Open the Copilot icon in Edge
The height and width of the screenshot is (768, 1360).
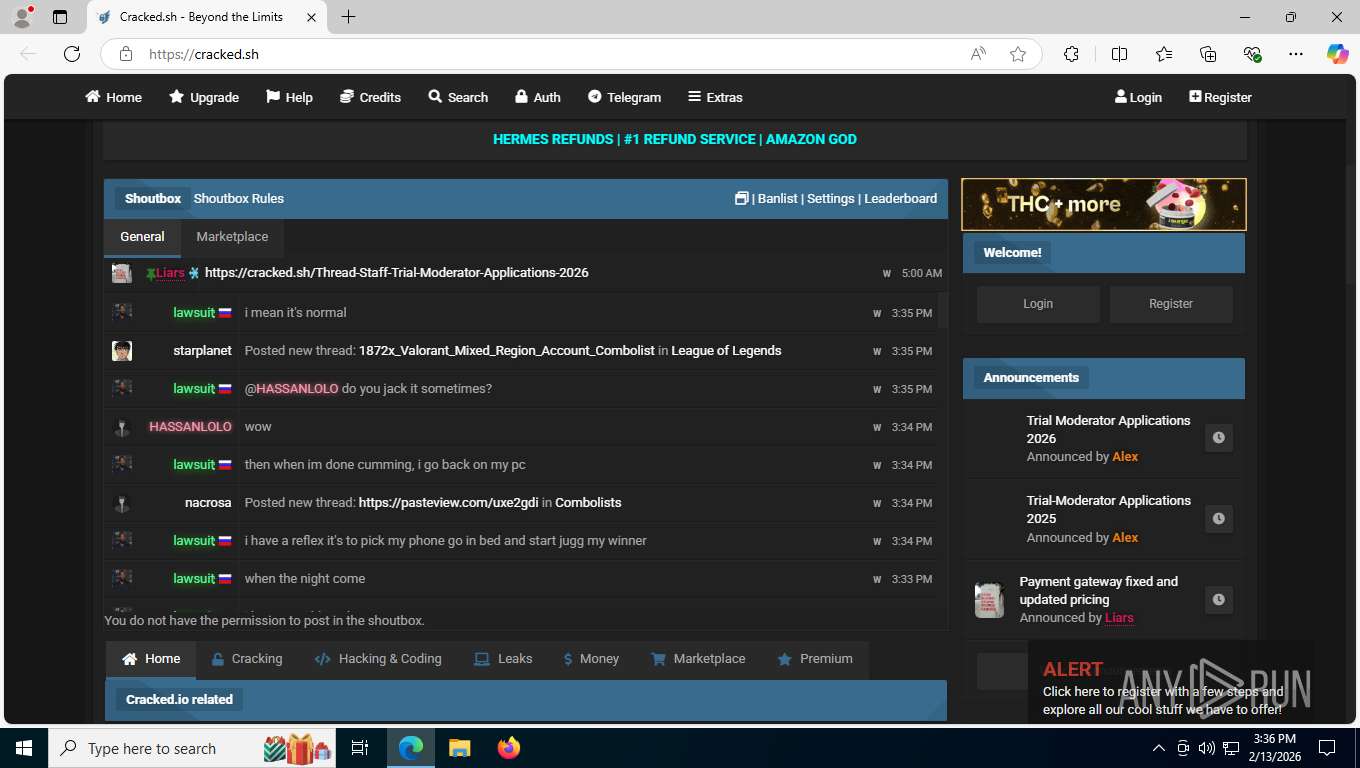1337,54
